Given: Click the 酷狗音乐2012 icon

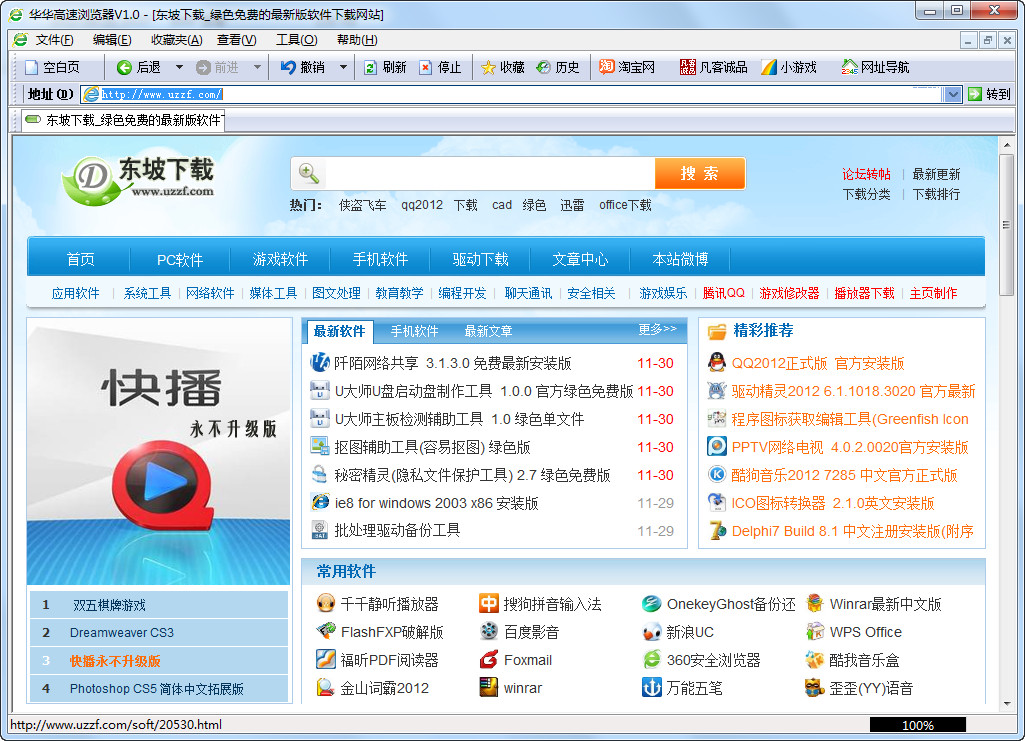Looking at the screenshot, I should (x=717, y=474).
